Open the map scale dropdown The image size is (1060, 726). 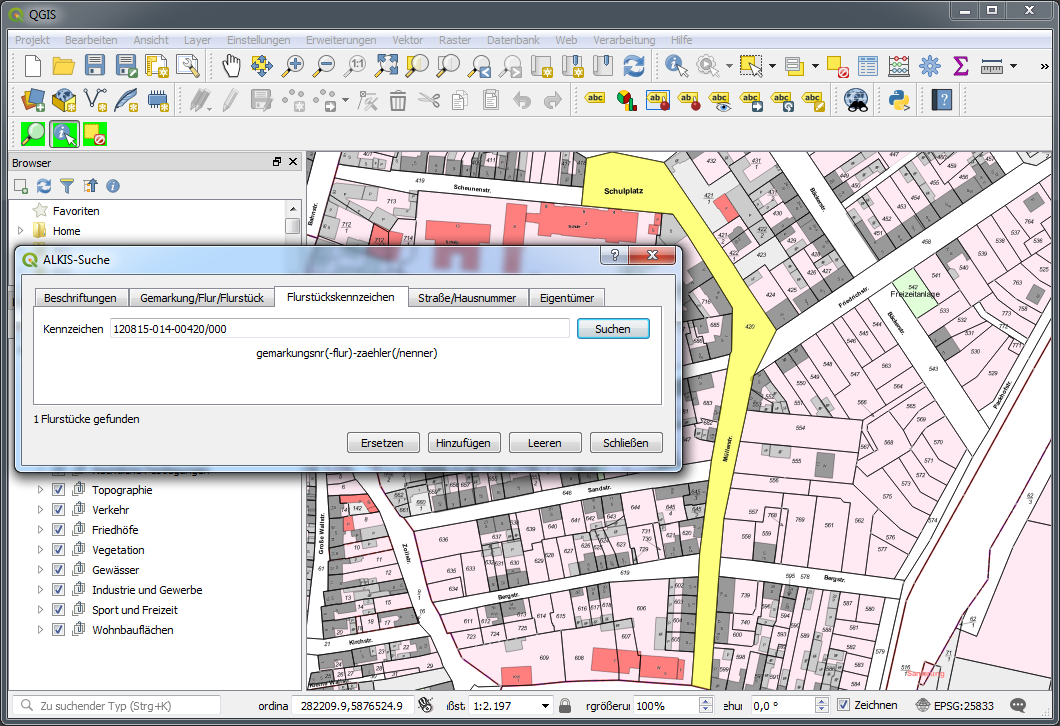[x=545, y=705]
